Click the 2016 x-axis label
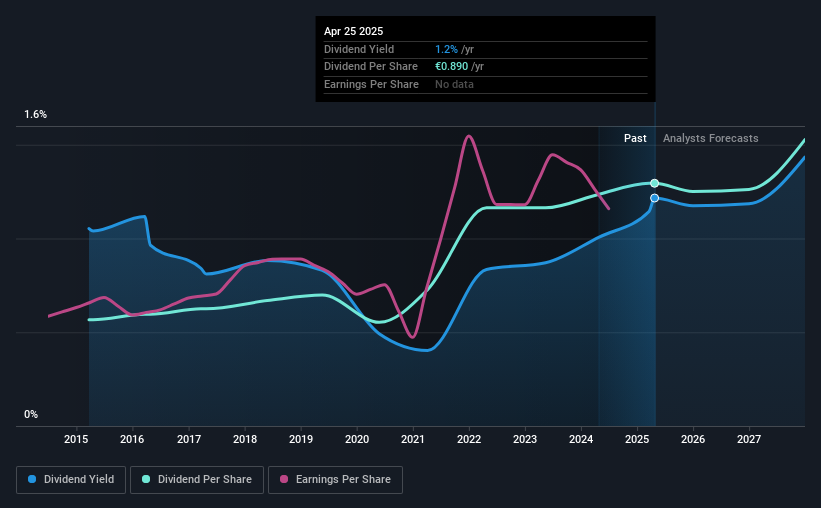The image size is (821, 508). (x=132, y=439)
